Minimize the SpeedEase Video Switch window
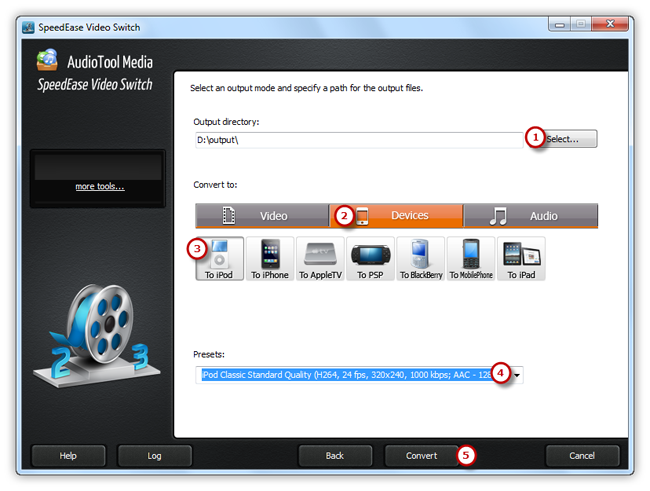The image size is (650, 491). click(x=560, y=24)
